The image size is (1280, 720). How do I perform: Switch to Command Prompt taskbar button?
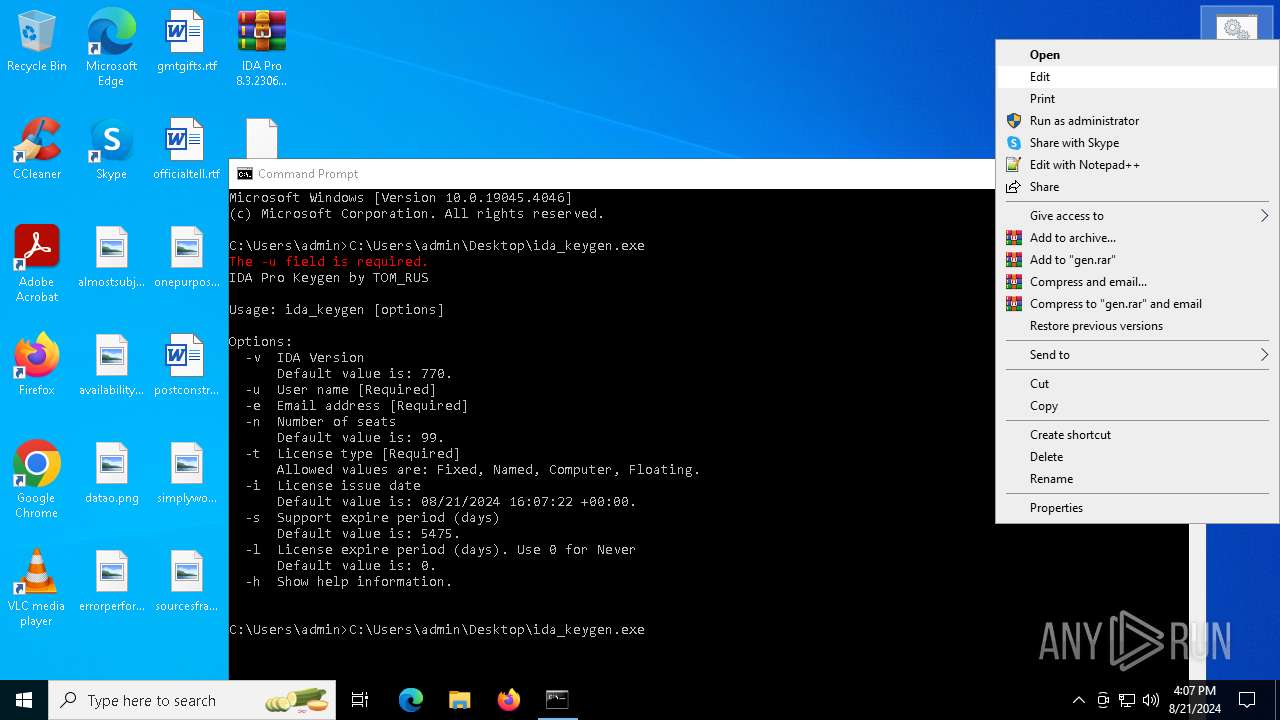tap(557, 700)
